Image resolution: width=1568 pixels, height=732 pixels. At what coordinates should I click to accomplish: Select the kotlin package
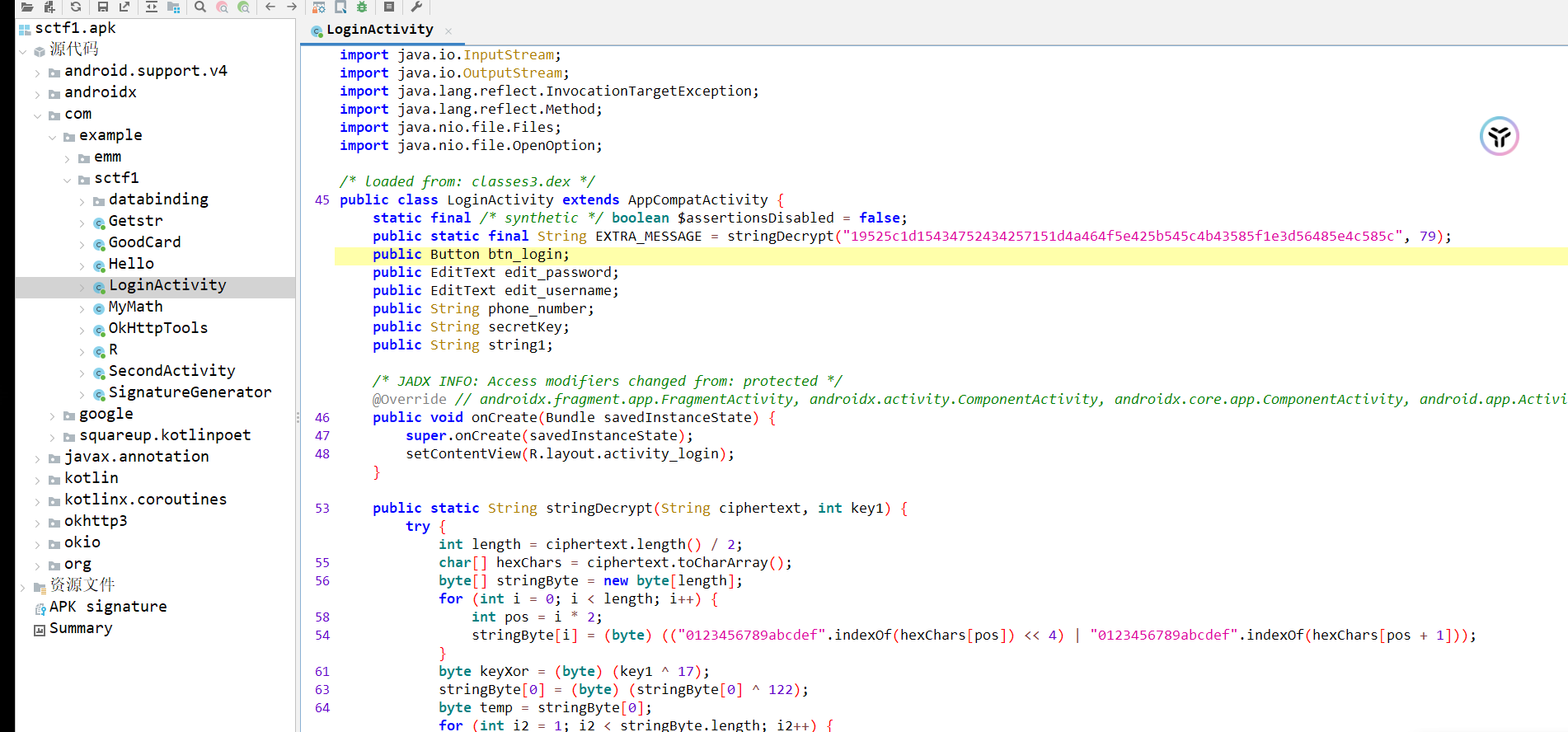tap(92, 478)
